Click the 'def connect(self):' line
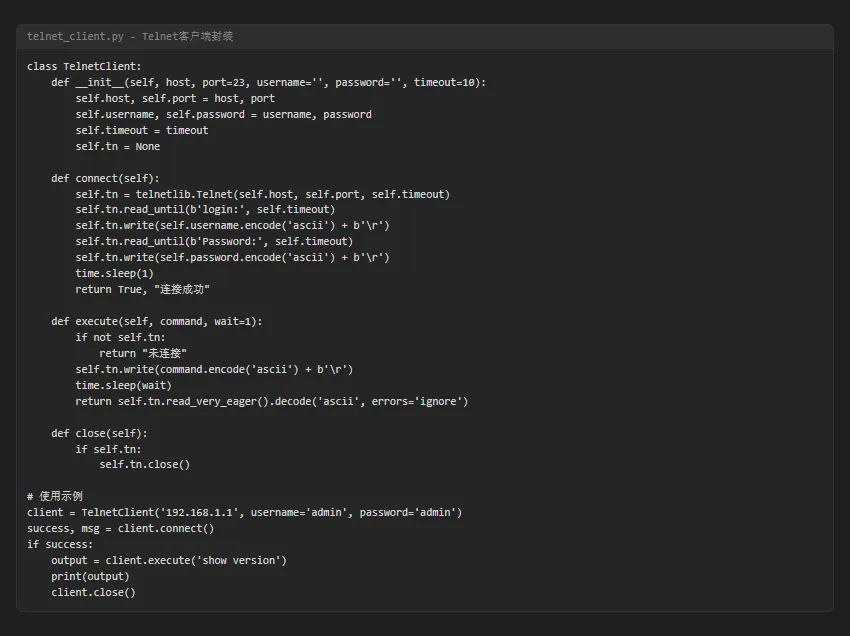The width and height of the screenshot is (850, 636). [x=105, y=178]
